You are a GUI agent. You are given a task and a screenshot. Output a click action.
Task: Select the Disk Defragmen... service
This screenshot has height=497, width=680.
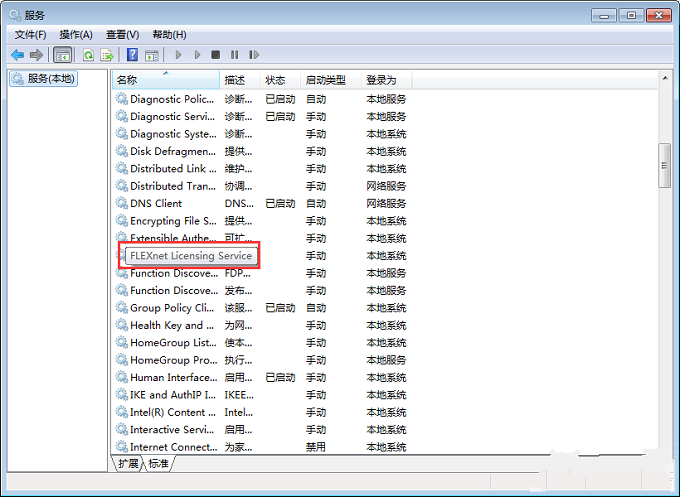coord(261,151)
